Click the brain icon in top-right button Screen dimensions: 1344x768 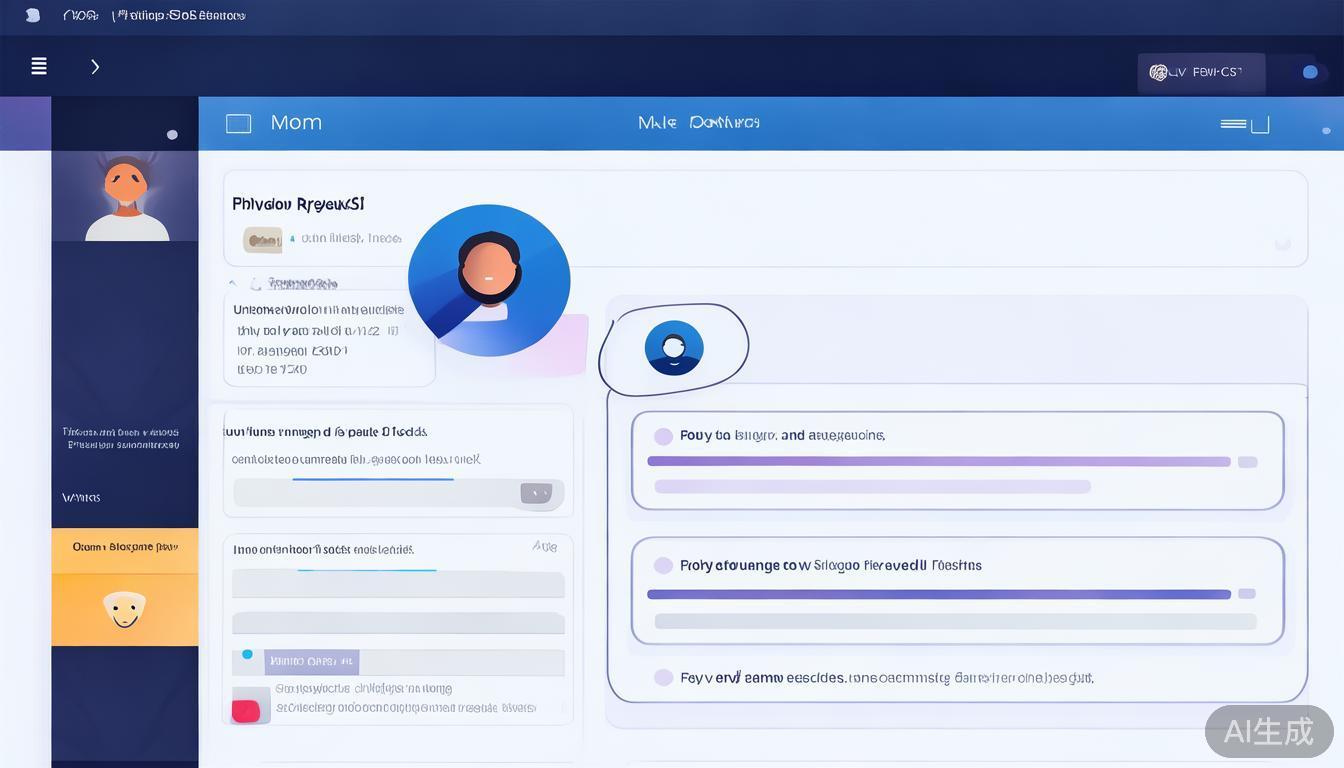(x=1158, y=72)
